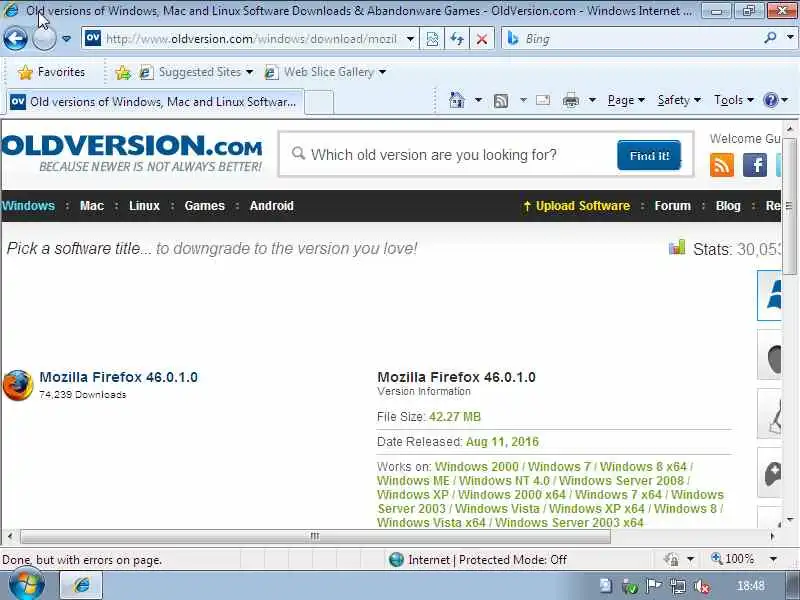Click the Read Mail toolbar icon
This screenshot has width=800, height=600.
pos(543,100)
